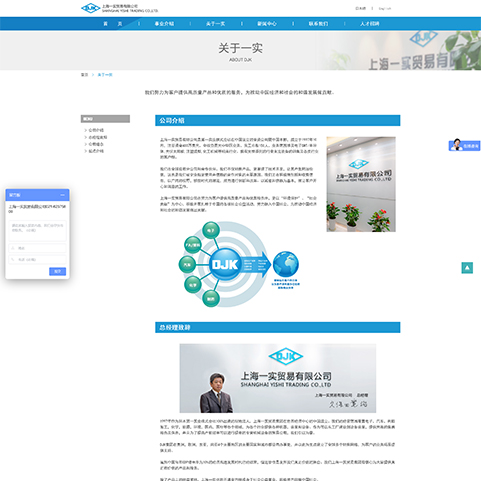Select the third link in sidebar MENU

tap(96, 144)
